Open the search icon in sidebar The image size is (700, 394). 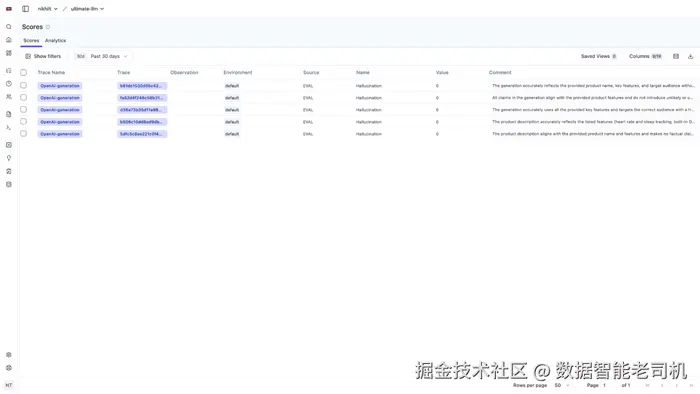pos(8,27)
